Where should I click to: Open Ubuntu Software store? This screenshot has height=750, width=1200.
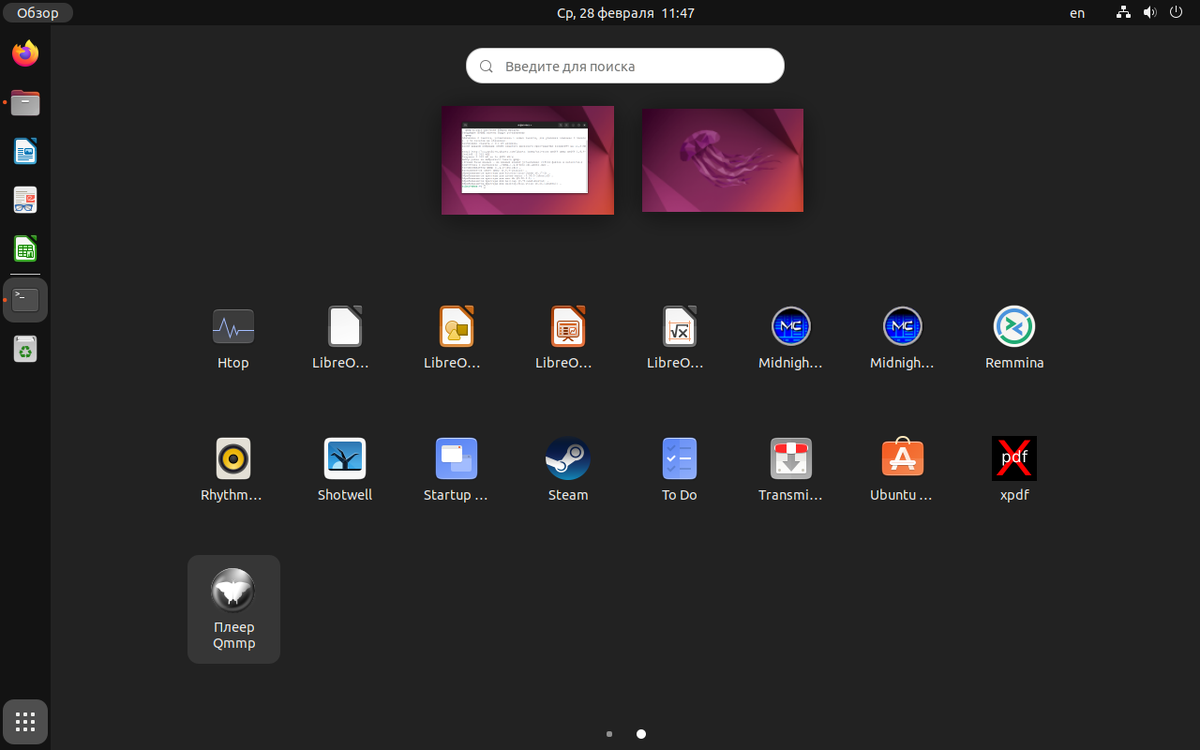point(902,471)
